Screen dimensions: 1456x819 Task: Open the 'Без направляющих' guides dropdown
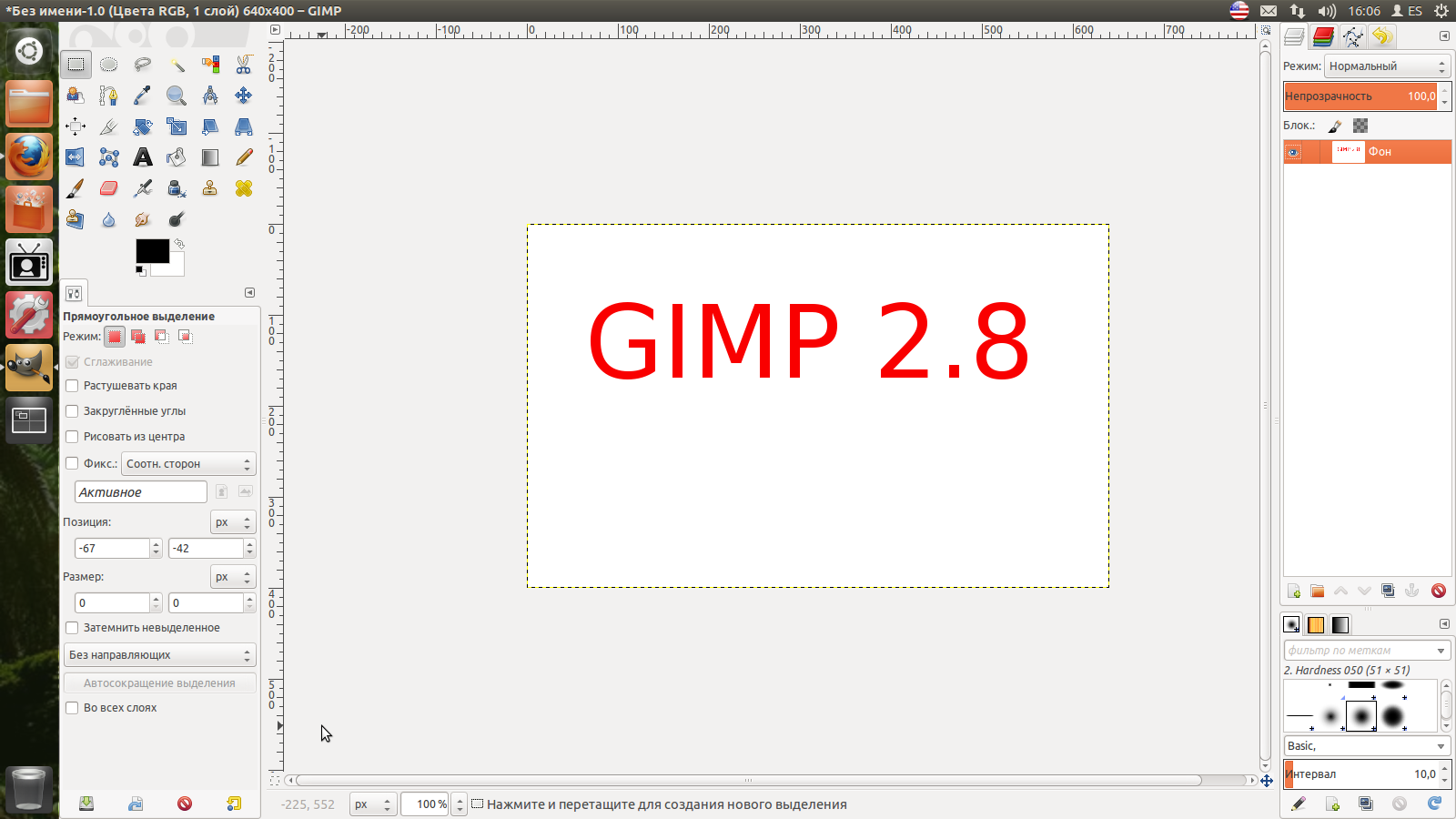pyautogui.click(x=159, y=655)
